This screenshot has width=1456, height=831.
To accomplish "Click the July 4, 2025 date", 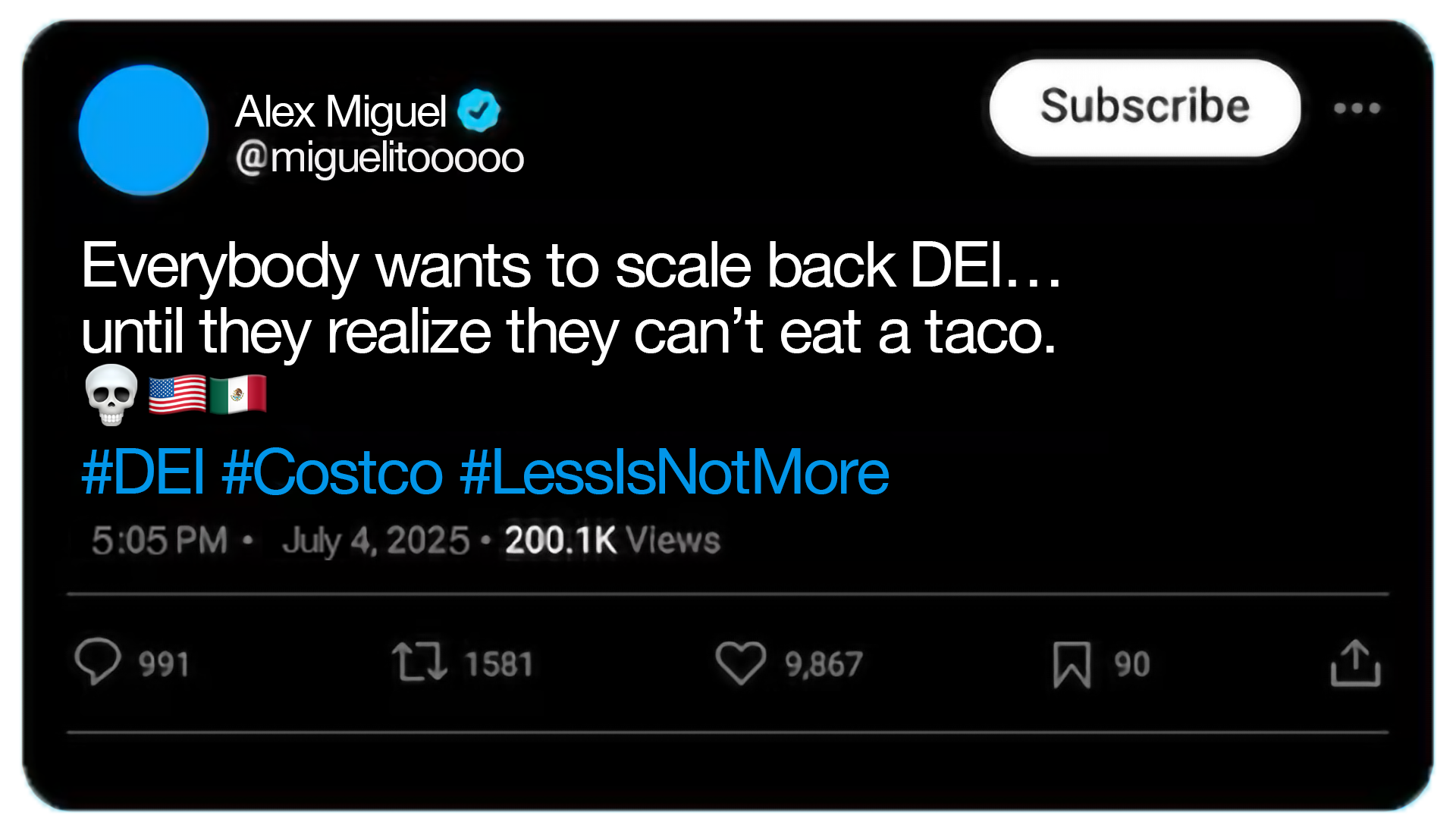I will pos(376,541).
